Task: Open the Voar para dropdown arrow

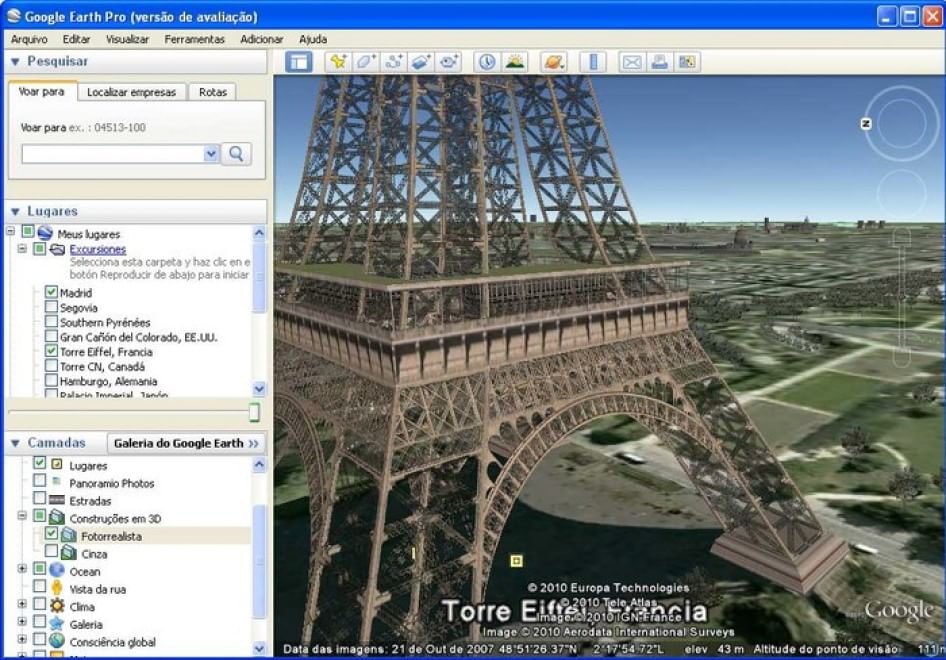Action: click(211, 154)
